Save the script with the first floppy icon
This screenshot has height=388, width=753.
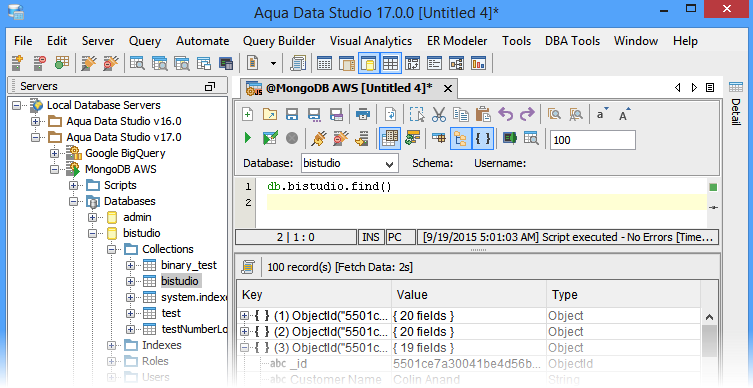(x=291, y=114)
